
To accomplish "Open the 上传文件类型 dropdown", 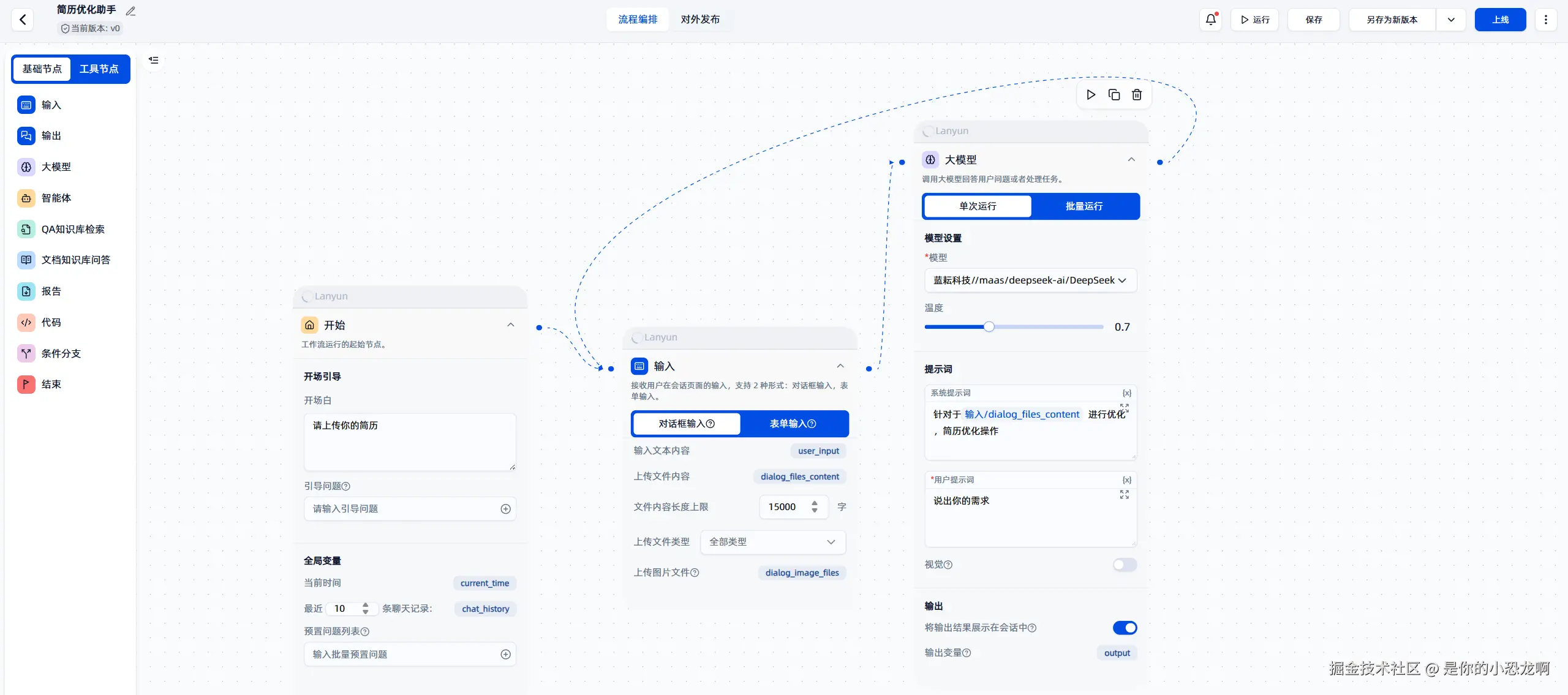I will 772,542.
